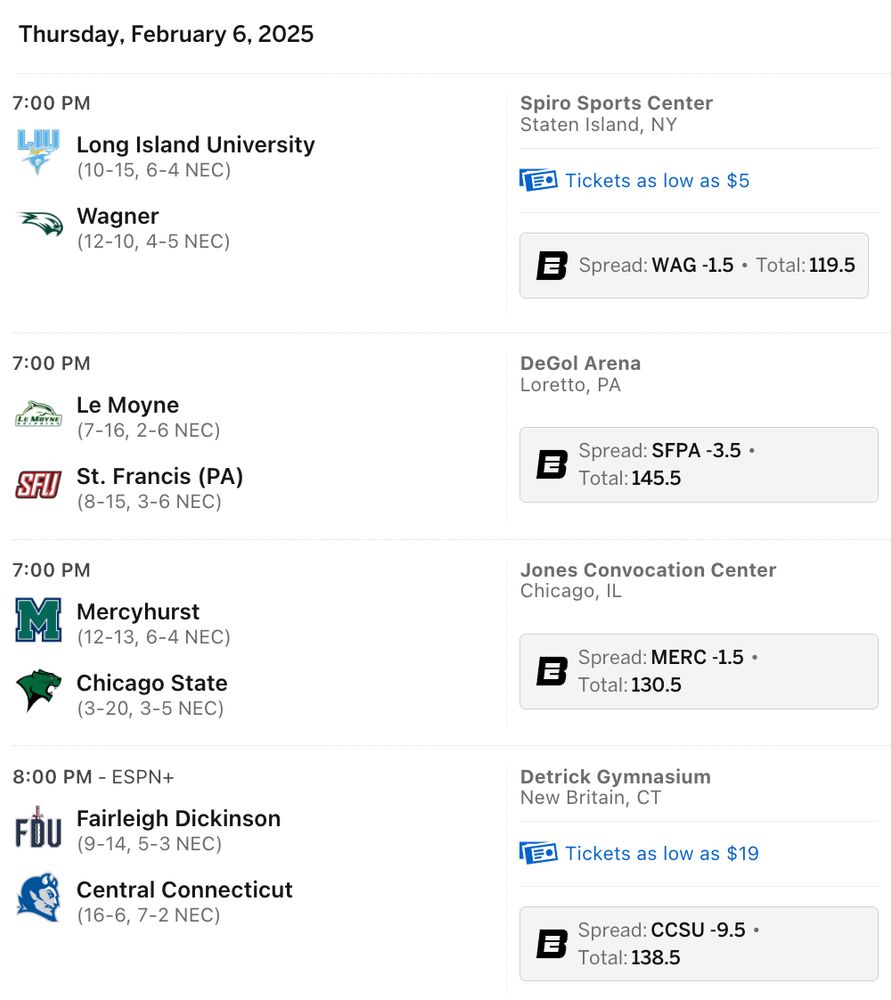The height and width of the screenshot is (1000, 891).
Task: Open the SFPA -3.5 spread betting box
Action: [698, 465]
